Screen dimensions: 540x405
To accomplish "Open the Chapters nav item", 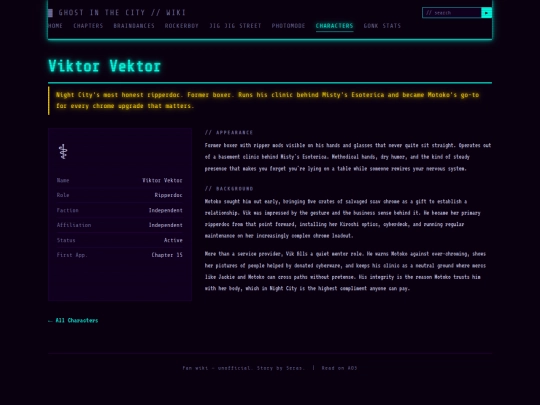I will point(88,26).
